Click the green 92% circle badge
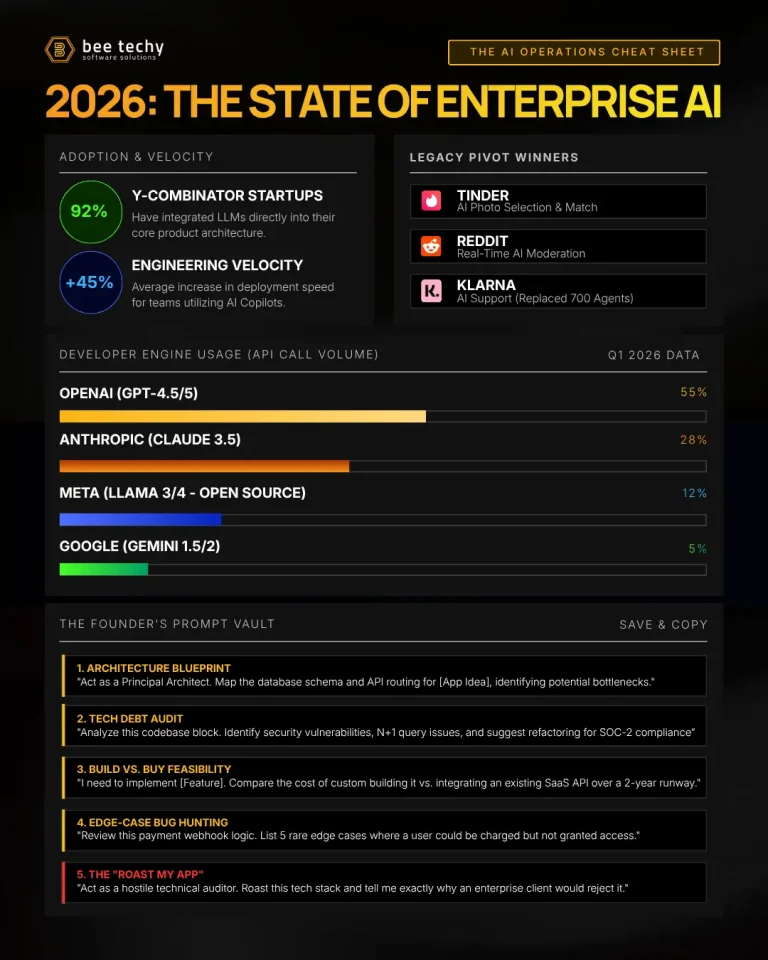The height and width of the screenshot is (960, 768). click(90, 211)
